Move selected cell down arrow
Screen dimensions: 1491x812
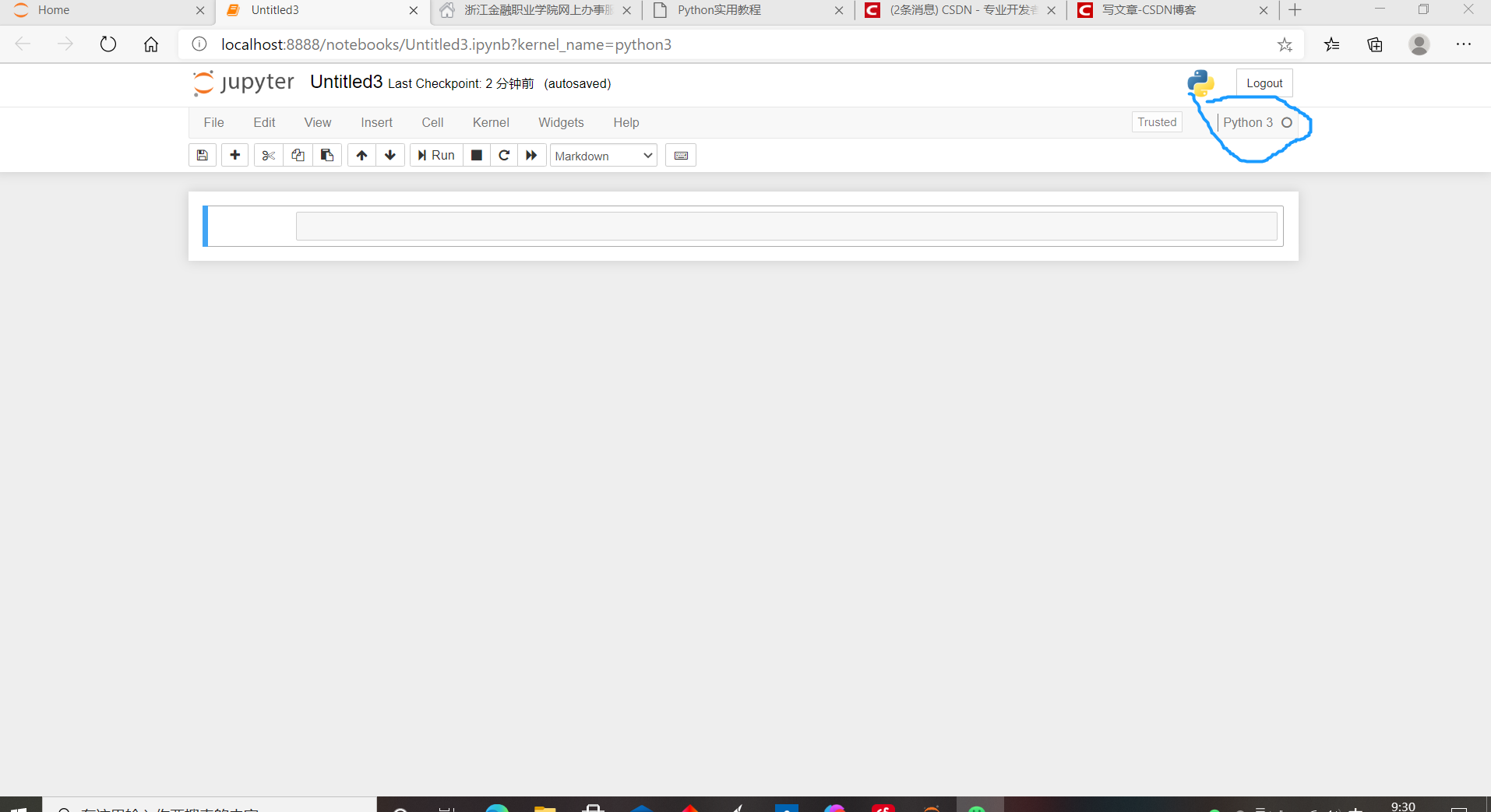tap(390, 155)
